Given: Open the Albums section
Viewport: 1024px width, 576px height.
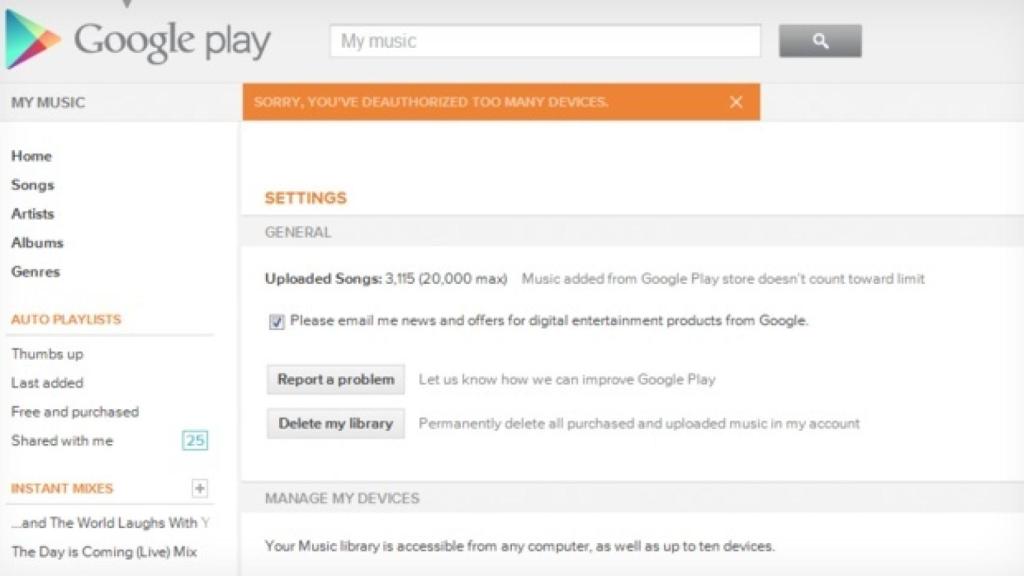Looking at the screenshot, I should [36, 243].
